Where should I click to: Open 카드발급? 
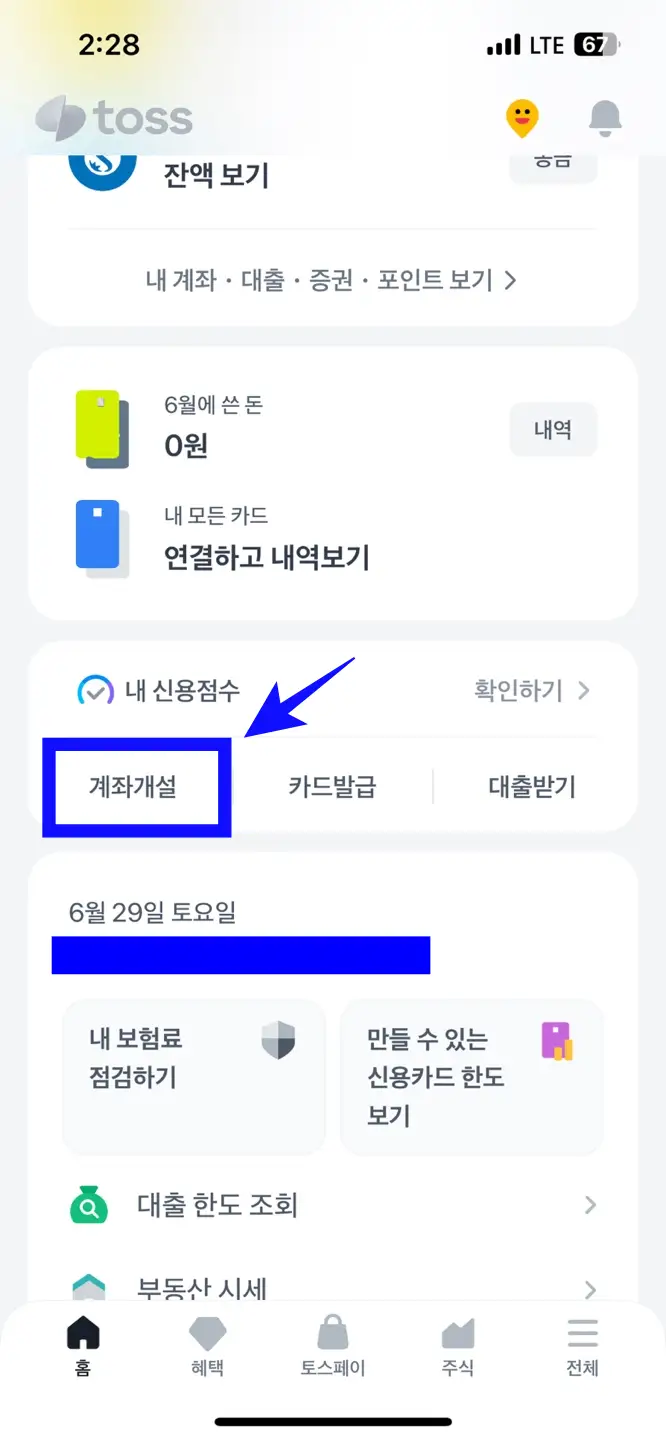tap(332, 786)
